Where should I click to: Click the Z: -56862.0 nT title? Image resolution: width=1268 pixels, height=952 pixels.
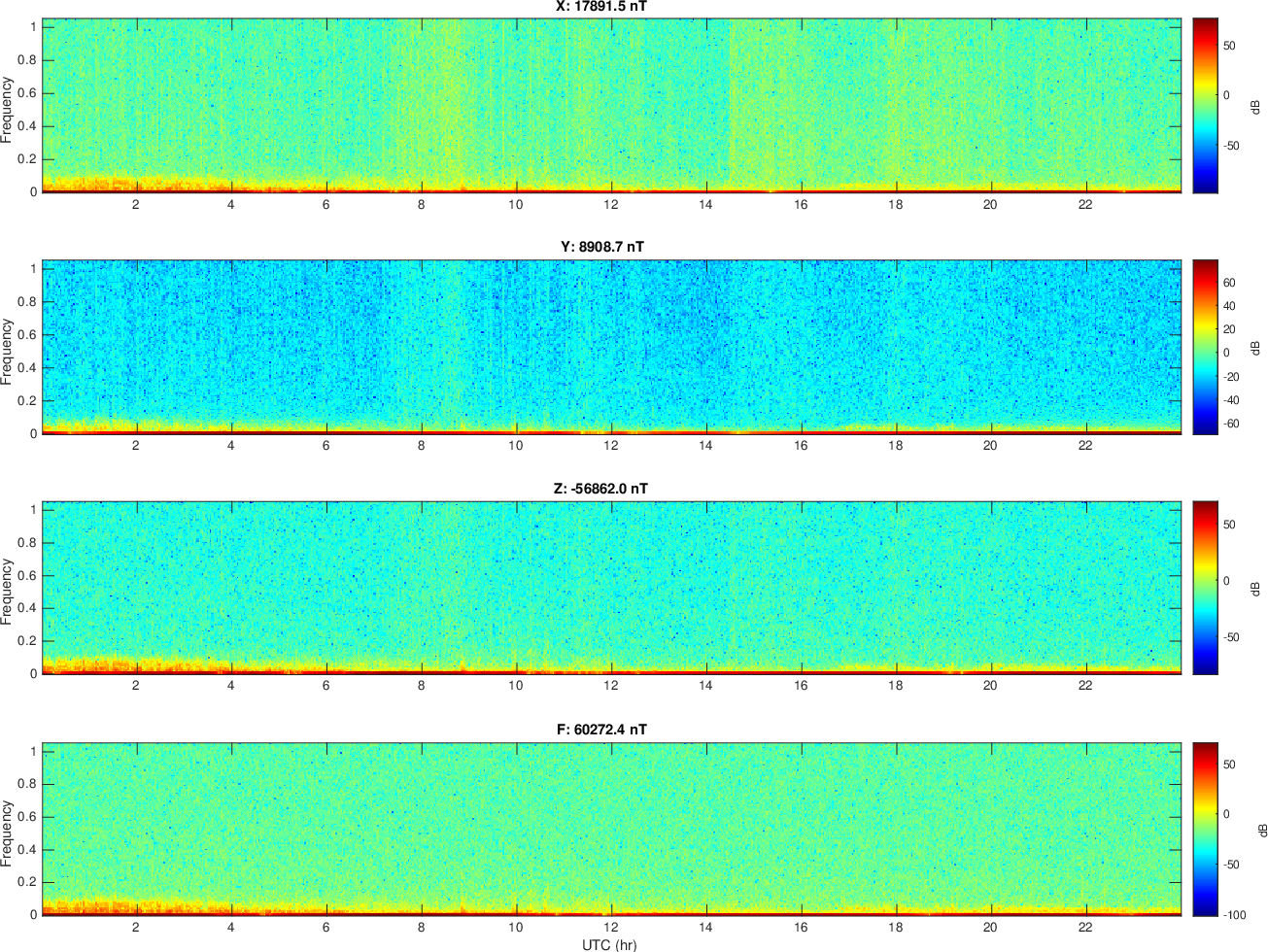[x=601, y=489]
